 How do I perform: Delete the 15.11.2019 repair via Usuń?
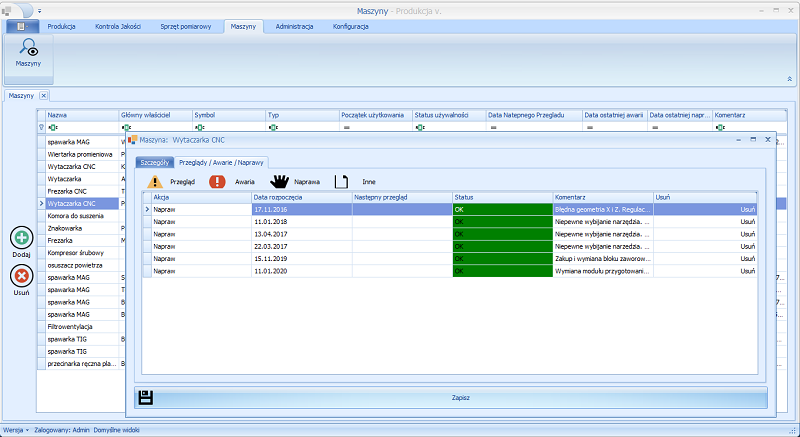(x=747, y=259)
